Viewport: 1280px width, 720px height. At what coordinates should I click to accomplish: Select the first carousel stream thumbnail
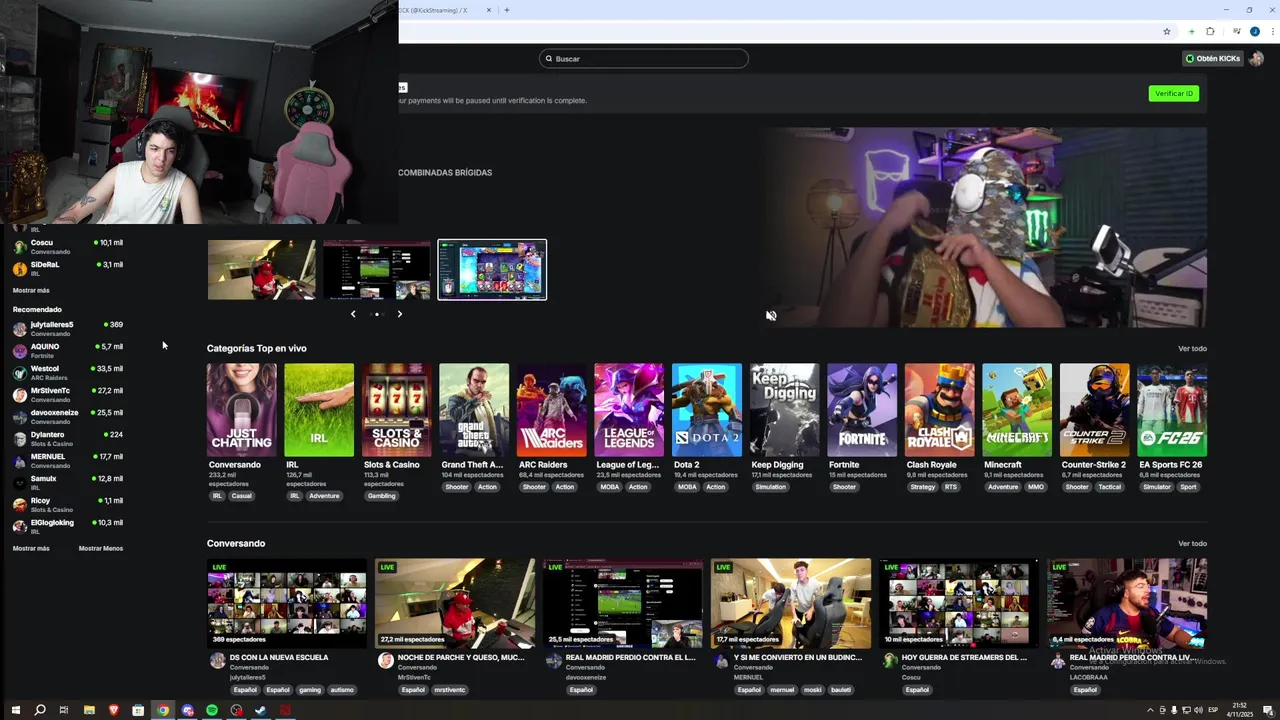point(261,270)
